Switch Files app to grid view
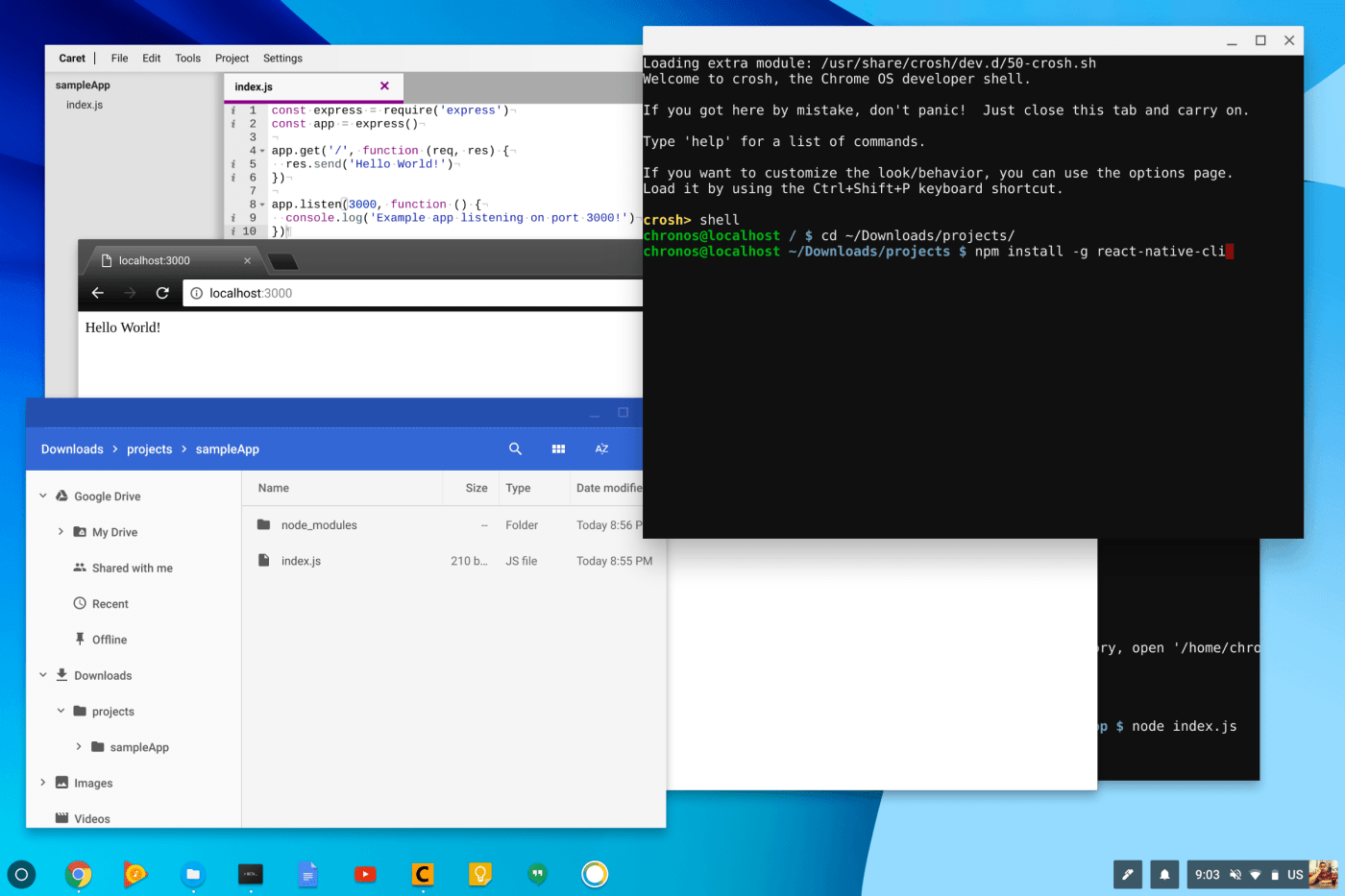This screenshot has height=896, width=1345. coord(558,448)
